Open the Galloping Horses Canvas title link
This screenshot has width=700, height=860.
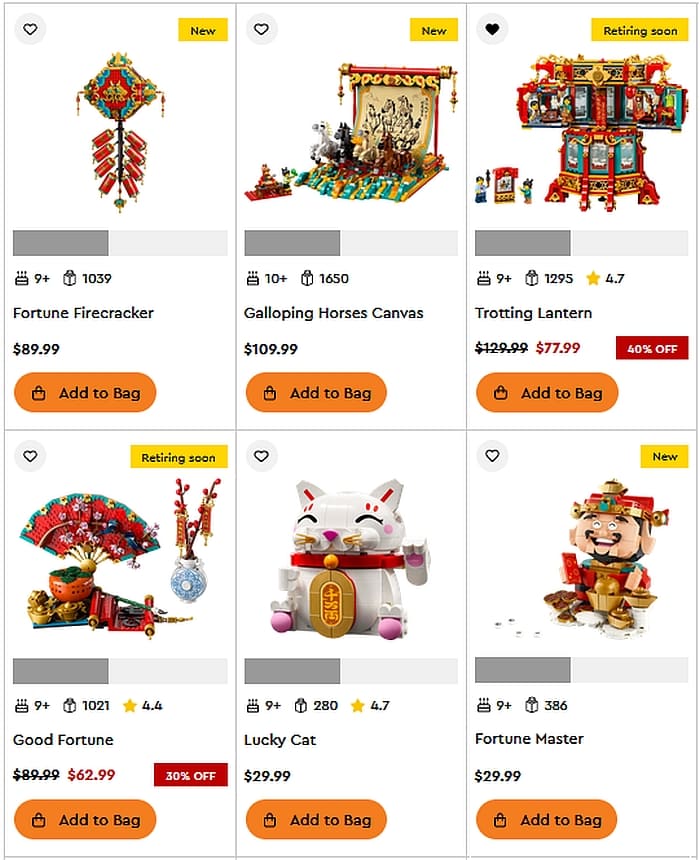pos(334,313)
